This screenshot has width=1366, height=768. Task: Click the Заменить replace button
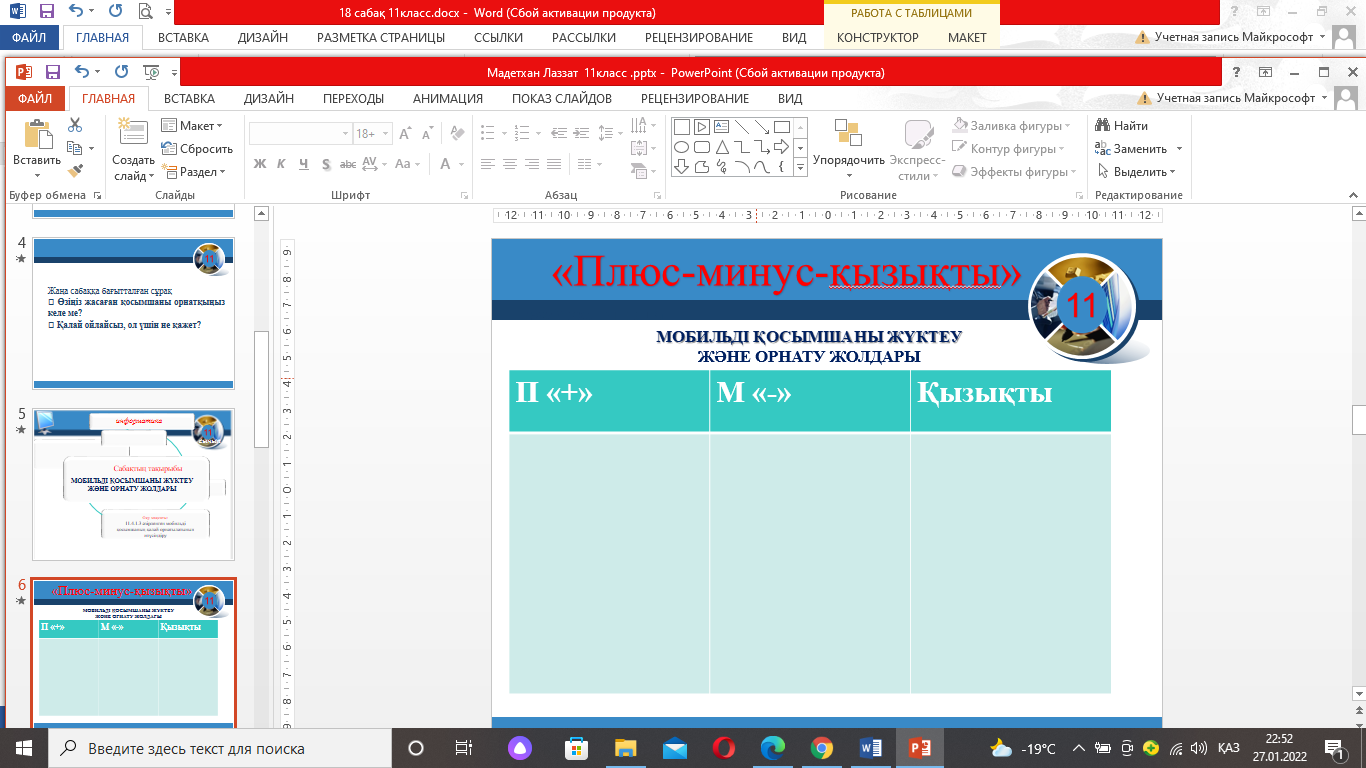[x=1139, y=149]
